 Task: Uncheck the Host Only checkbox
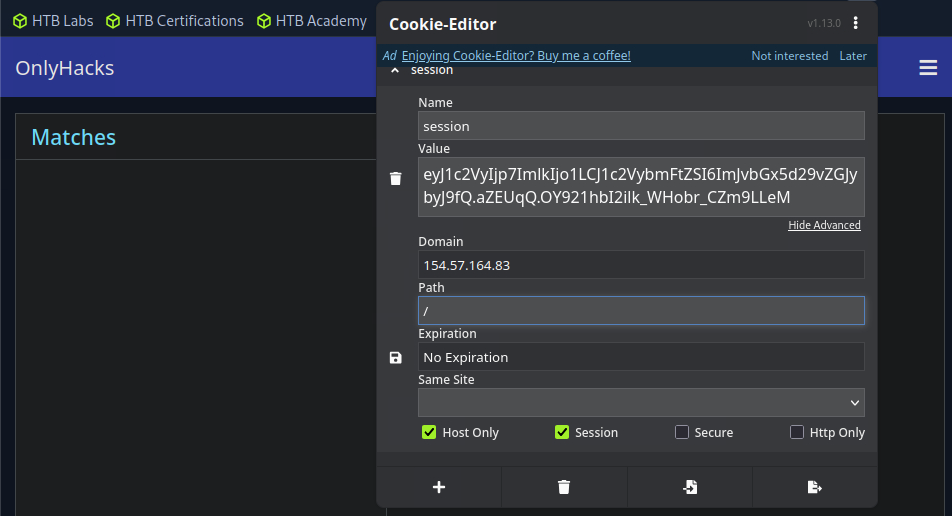pyautogui.click(x=429, y=433)
